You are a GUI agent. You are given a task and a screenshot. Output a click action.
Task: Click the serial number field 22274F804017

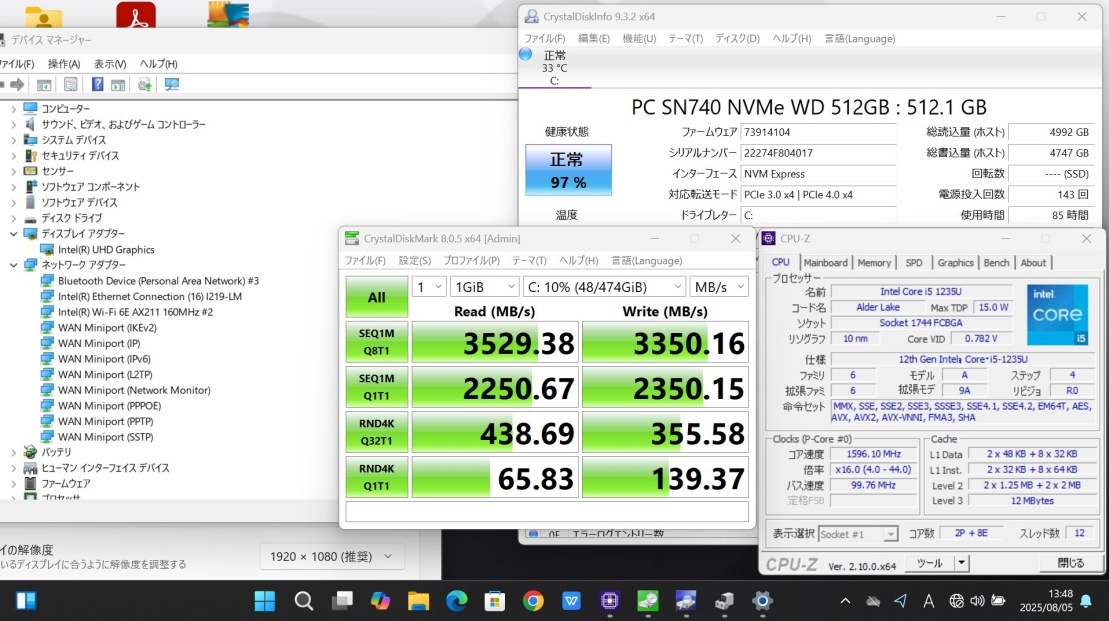(x=818, y=153)
